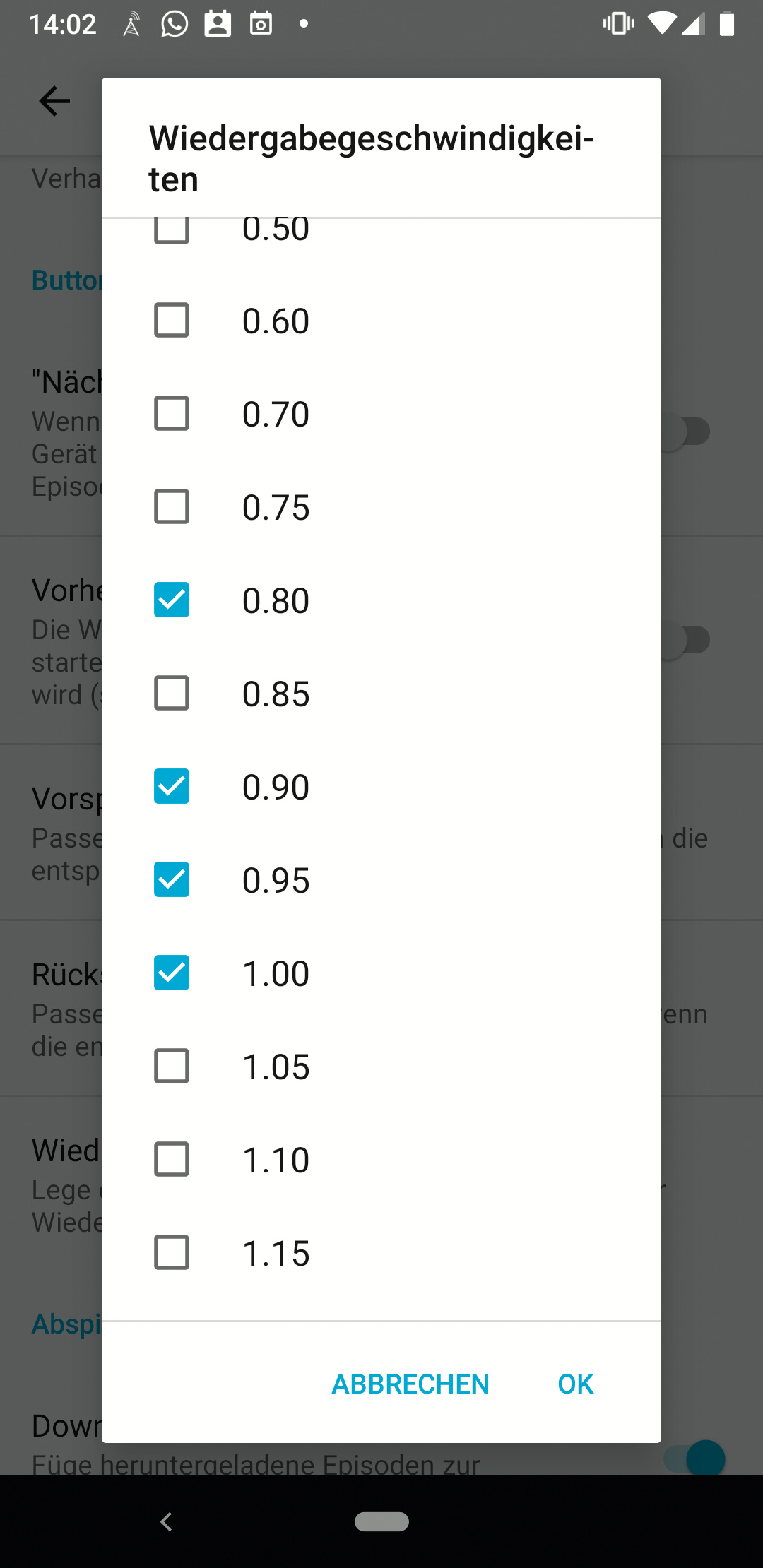This screenshot has width=763, height=1568.
Task: Tap the Wi-Fi status icon
Action: 661,24
